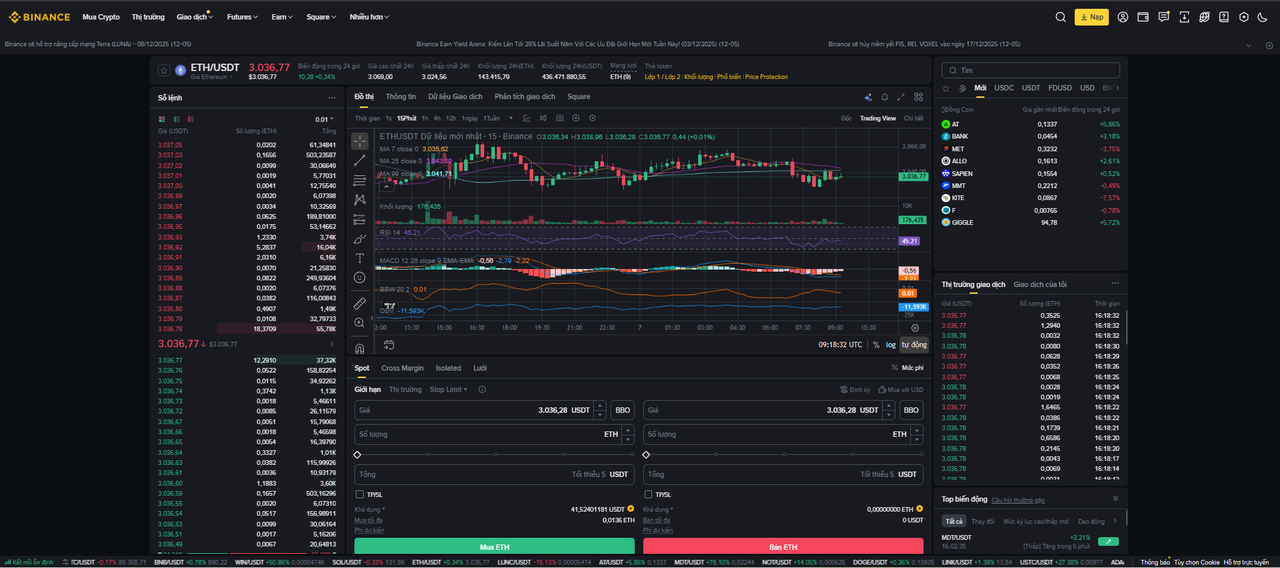Image resolution: width=1280 pixels, height=568 pixels.
Task: Expand more time intervals dropdown arrow
Action: pyautogui.click(x=512, y=118)
